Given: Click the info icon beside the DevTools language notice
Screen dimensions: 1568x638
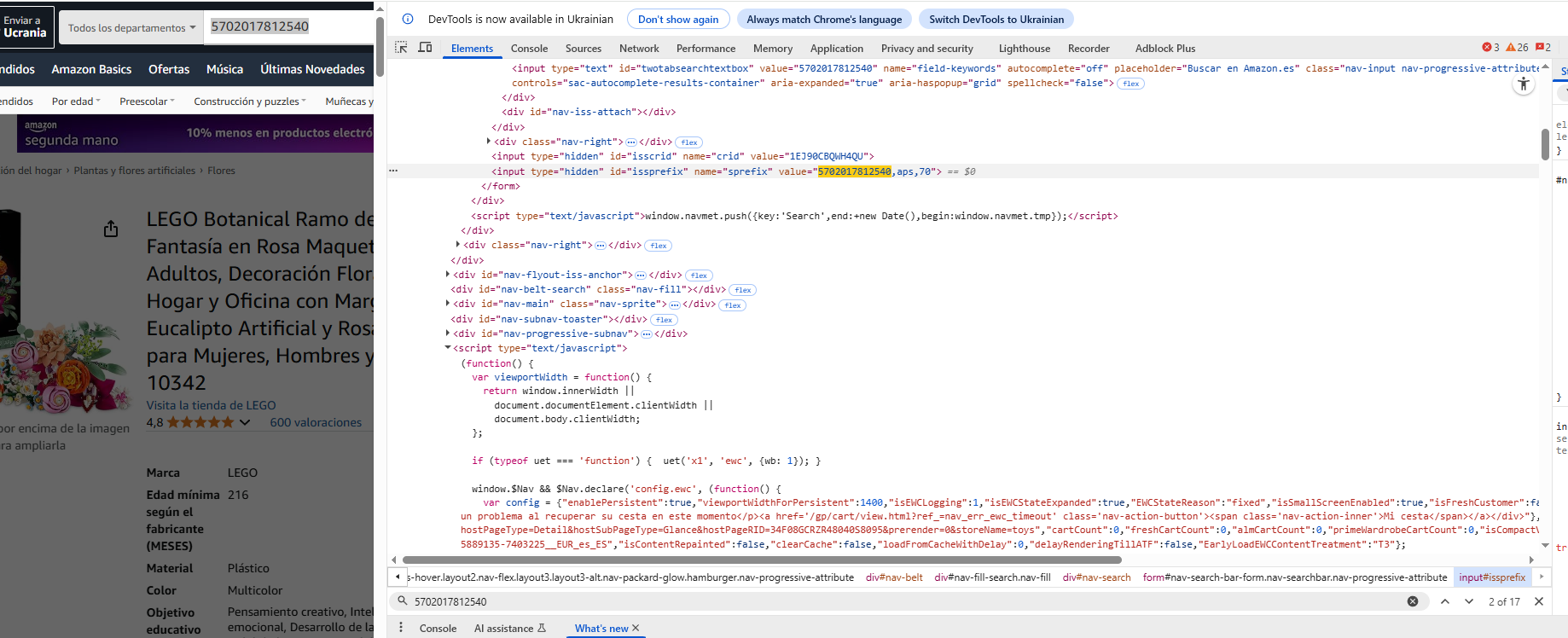Looking at the screenshot, I should click(408, 19).
